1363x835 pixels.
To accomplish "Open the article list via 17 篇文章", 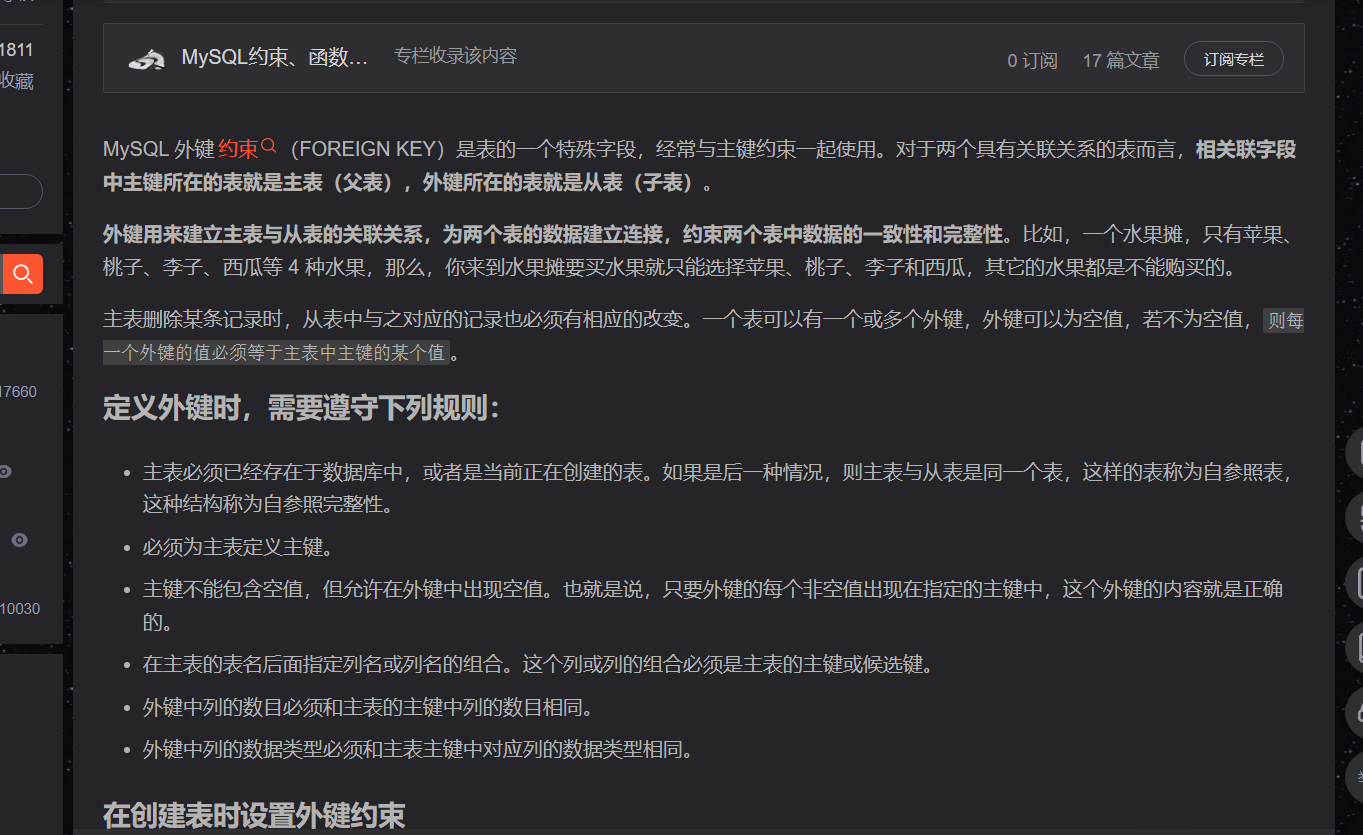I will 1121,59.
